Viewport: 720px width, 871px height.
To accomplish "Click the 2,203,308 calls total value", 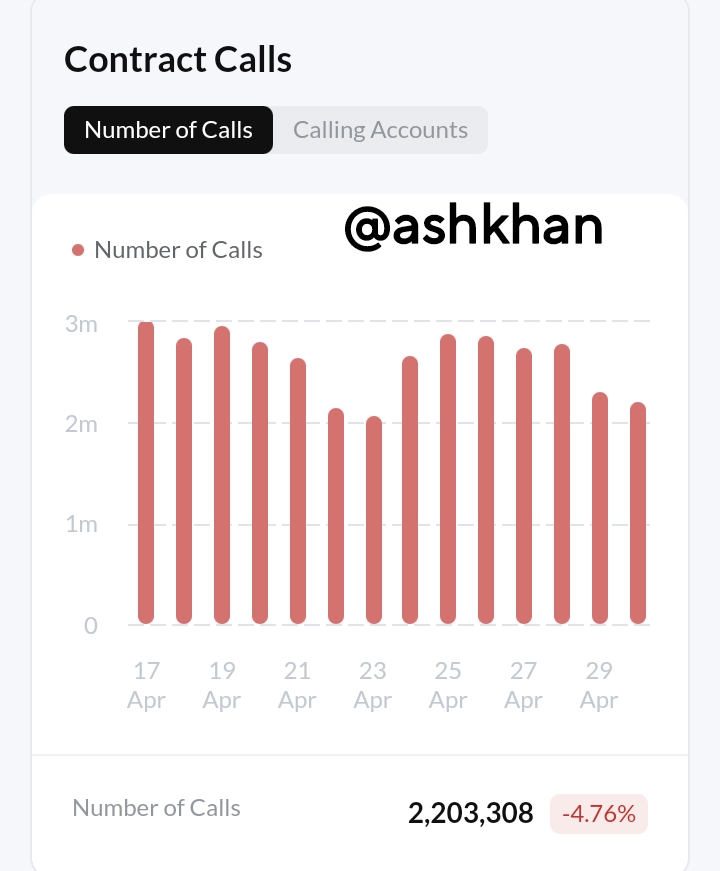I will 471,813.
